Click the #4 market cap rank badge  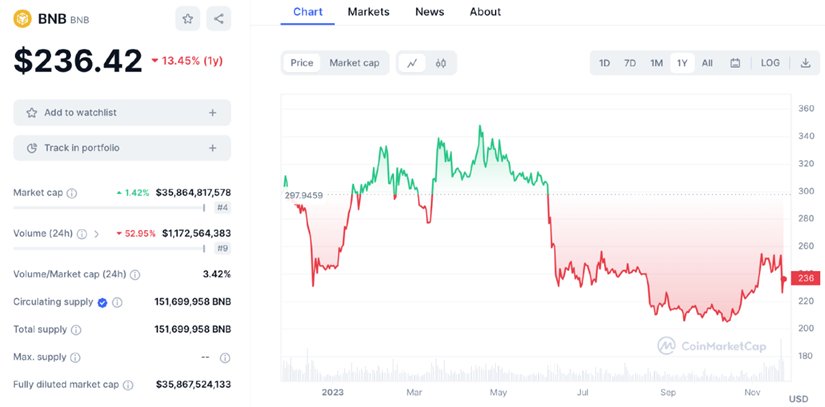point(223,208)
